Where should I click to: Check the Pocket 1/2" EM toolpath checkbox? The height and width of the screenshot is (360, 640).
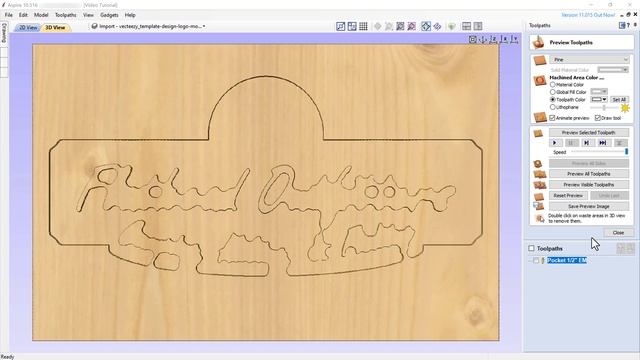click(x=536, y=260)
